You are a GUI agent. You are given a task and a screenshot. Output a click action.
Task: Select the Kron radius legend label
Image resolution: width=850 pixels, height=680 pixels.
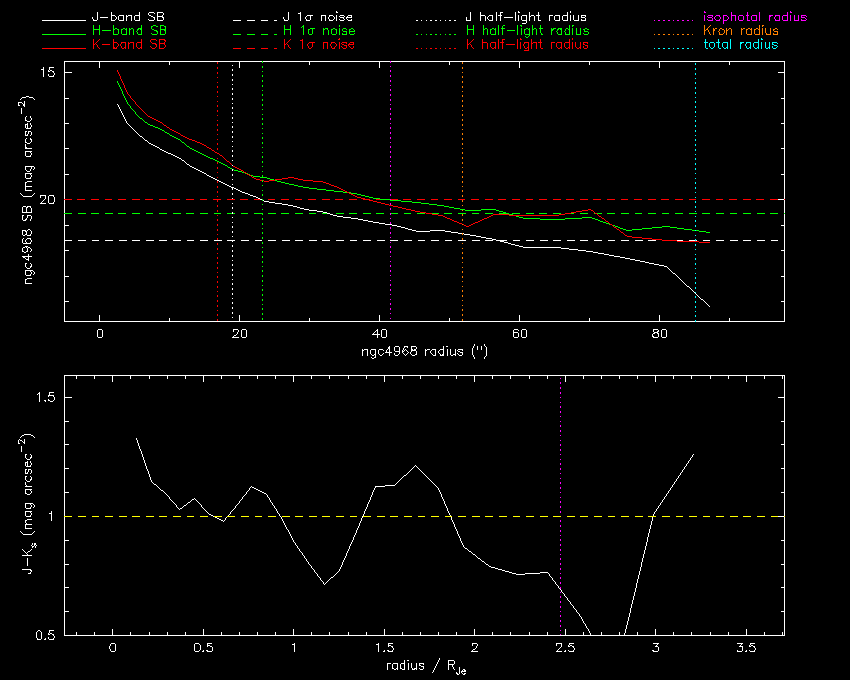(x=739, y=32)
